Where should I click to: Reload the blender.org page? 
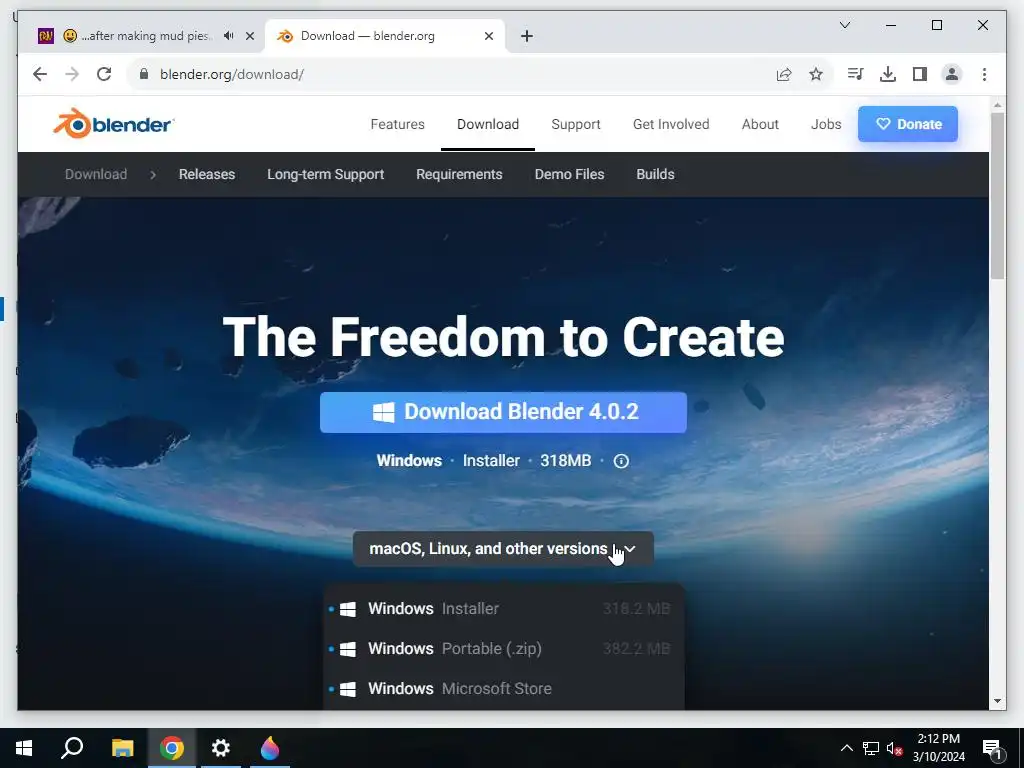[x=104, y=74]
